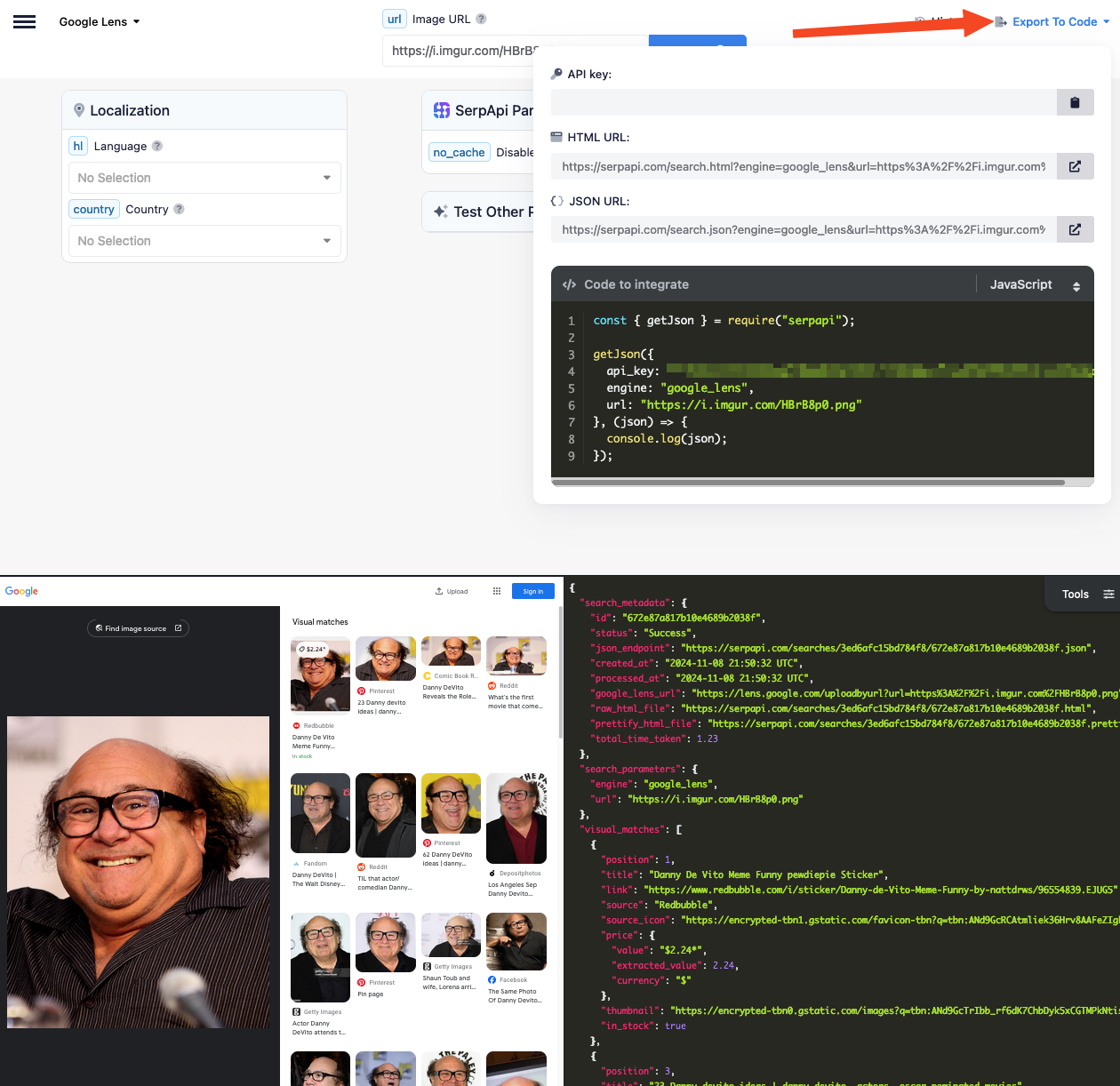Open the Redbubble $2.24 sticker thumbnail
Screen dimensions: 1120x1086
coord(320,675)
